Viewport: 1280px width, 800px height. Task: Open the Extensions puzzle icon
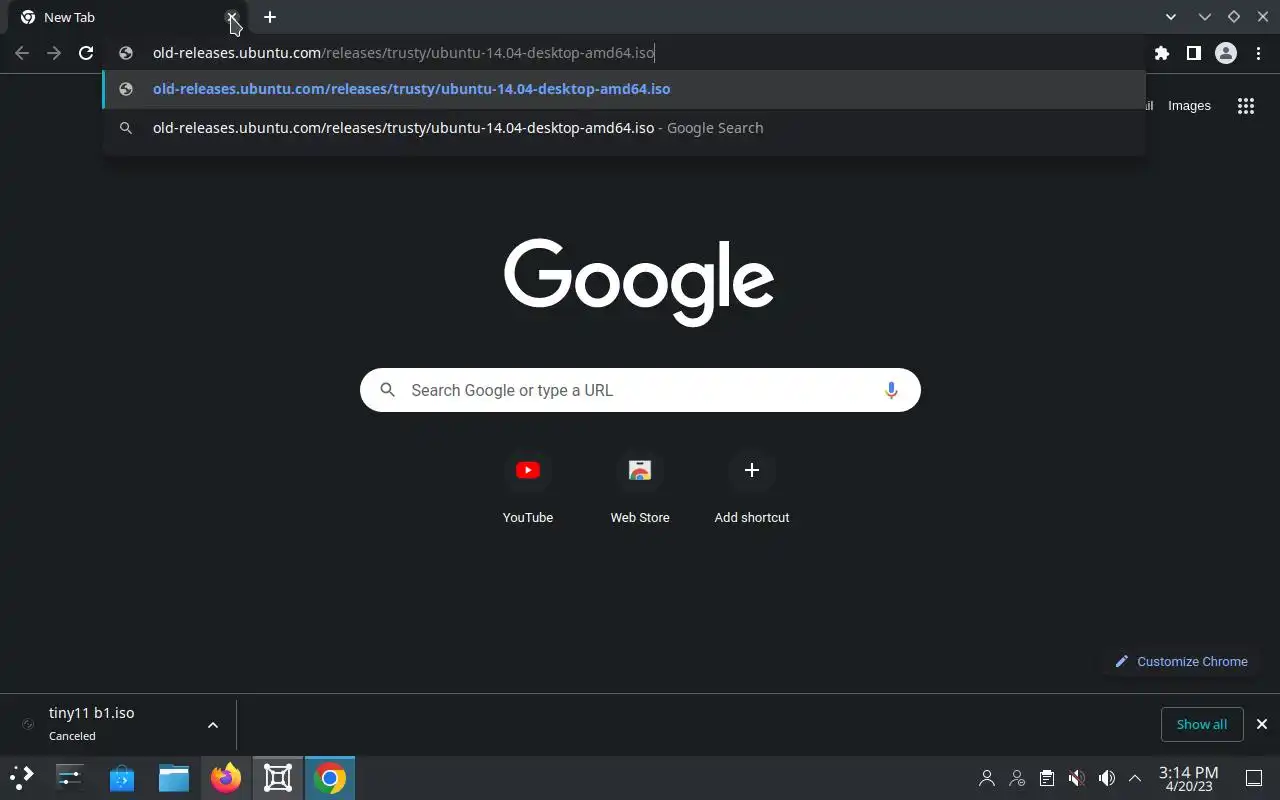1161,53
